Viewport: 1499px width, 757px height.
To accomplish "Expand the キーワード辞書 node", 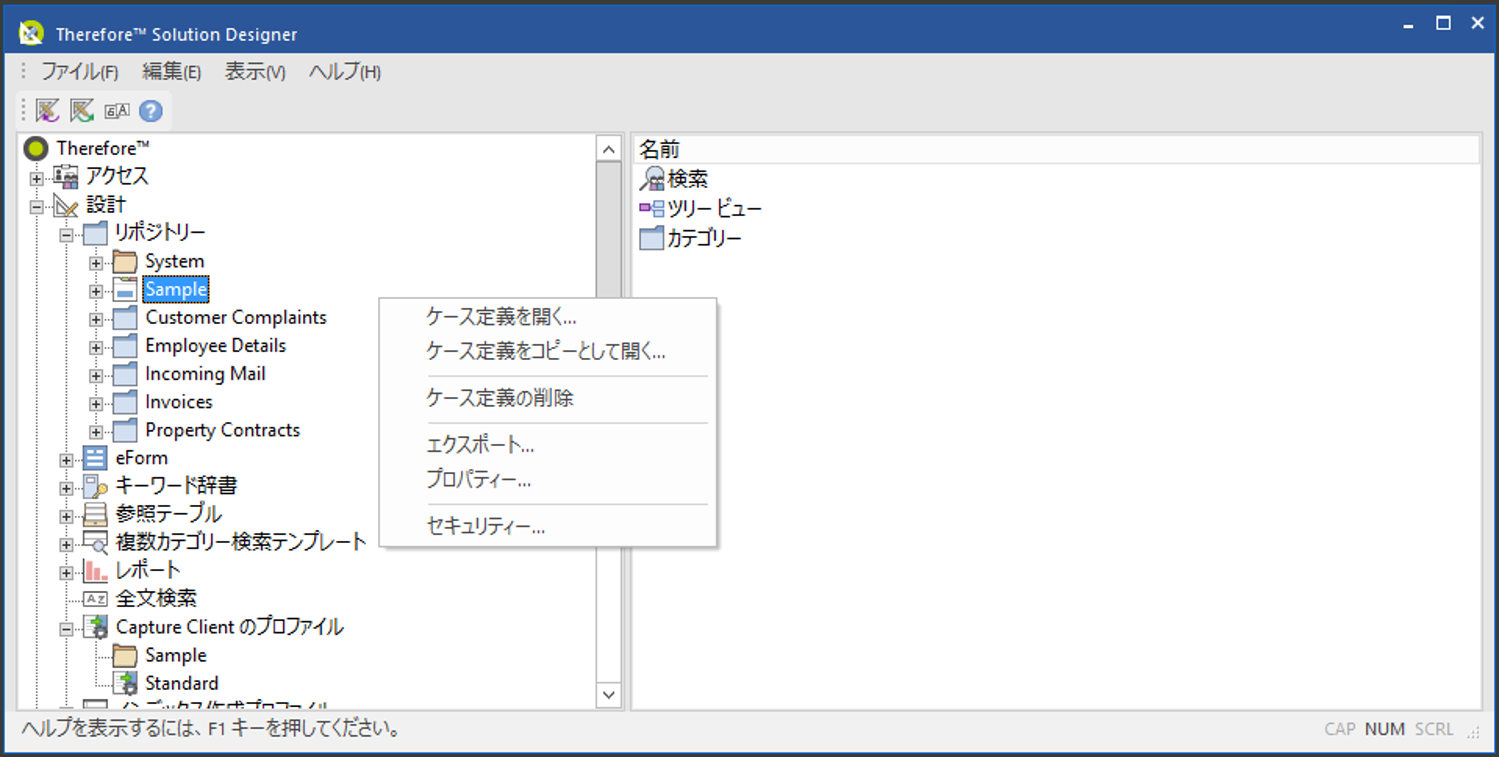I will tap(66, 488).
